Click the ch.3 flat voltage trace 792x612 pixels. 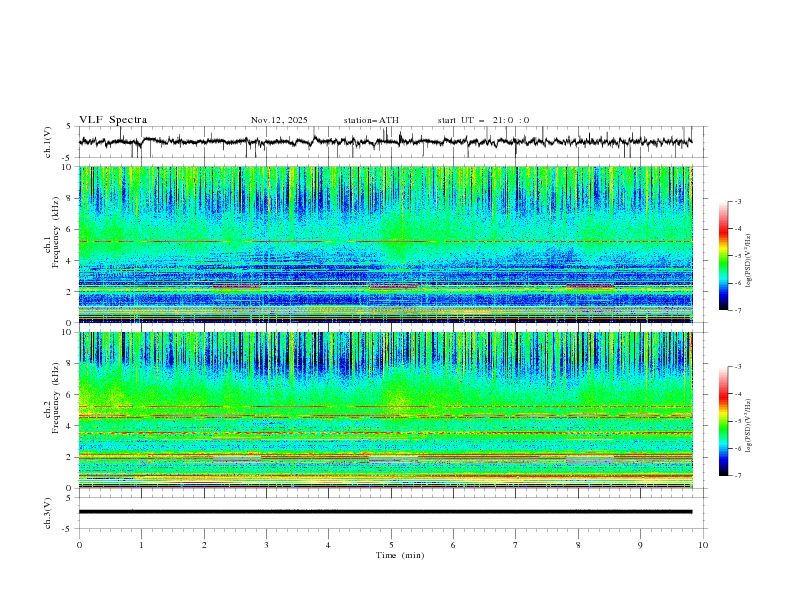[385, 512]
